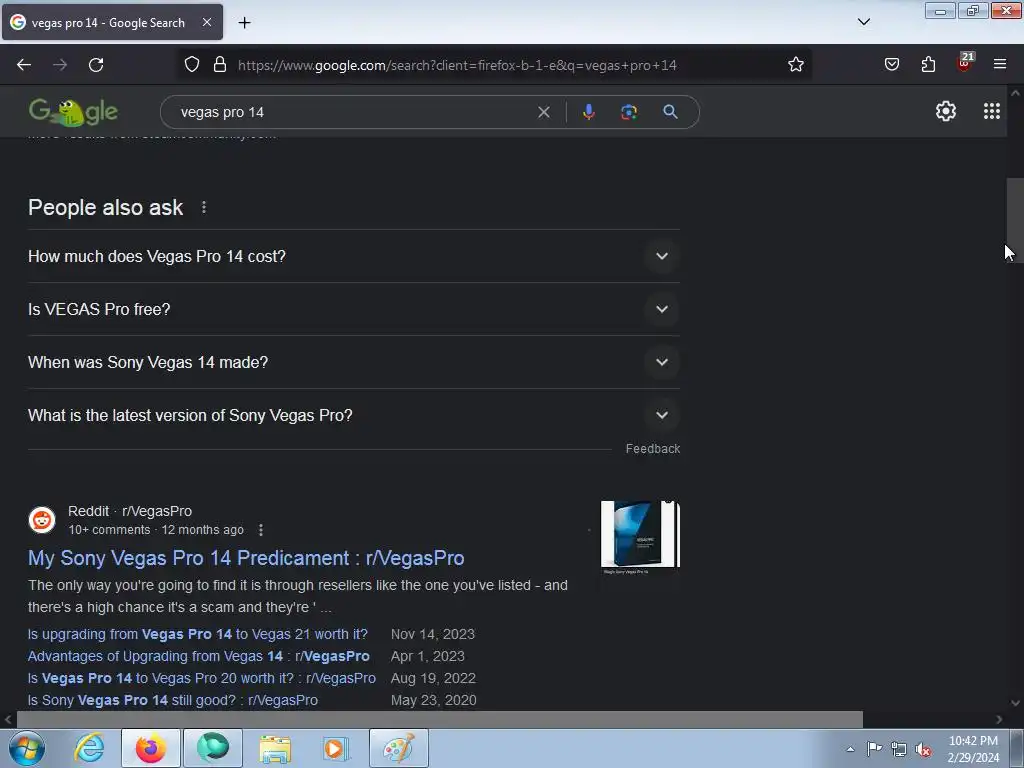This screenshot has height=768, width=1024.
Task: Open 'My Sony Vegas Pro 14 Predicament' result
Action: coord(246,558)
